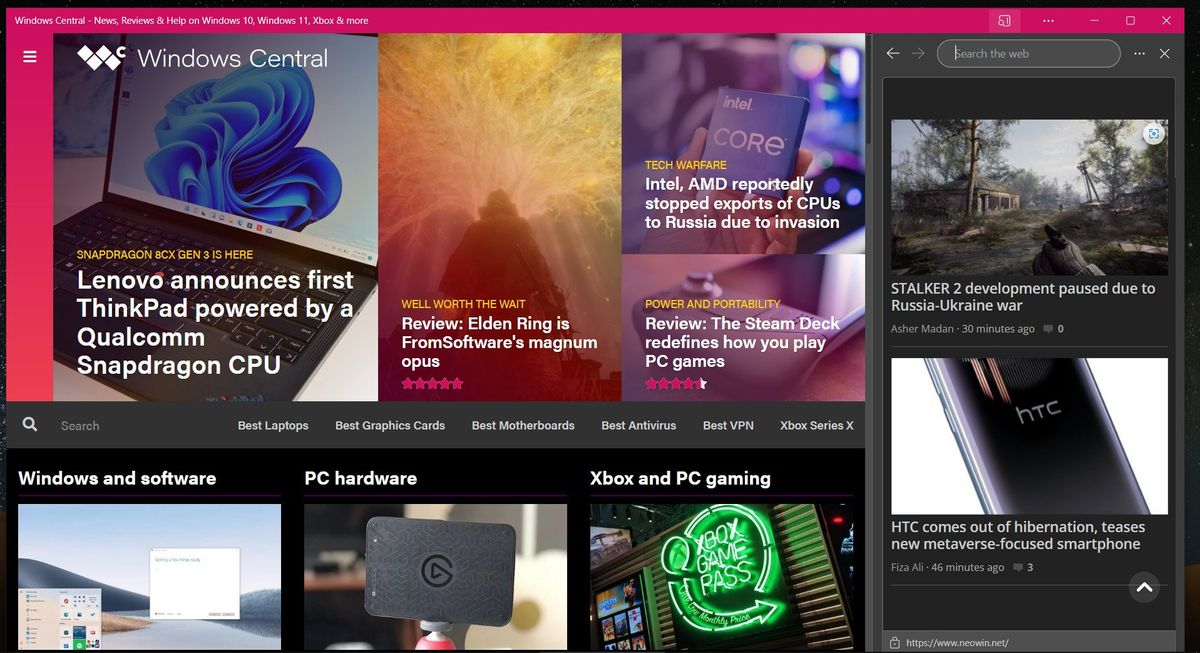Screen dimensions: 1200x653
Task: Open visual search on the STALKER 2 thumbnail
Action: pyautogui.click(x=1155, y=133)
